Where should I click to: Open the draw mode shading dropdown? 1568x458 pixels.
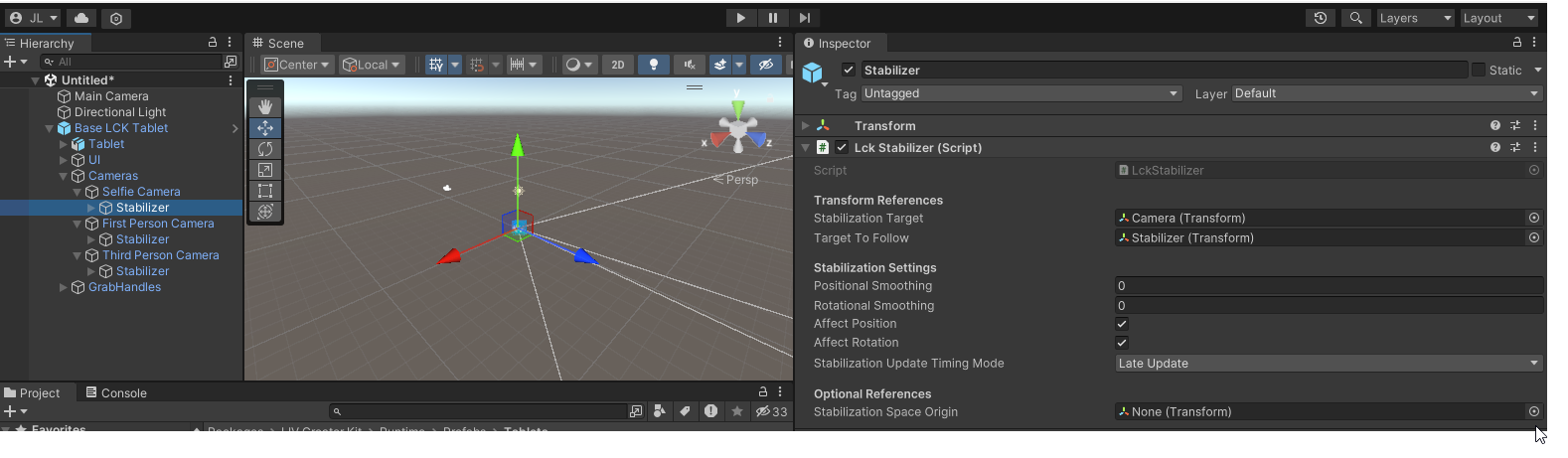click(578, 65)
